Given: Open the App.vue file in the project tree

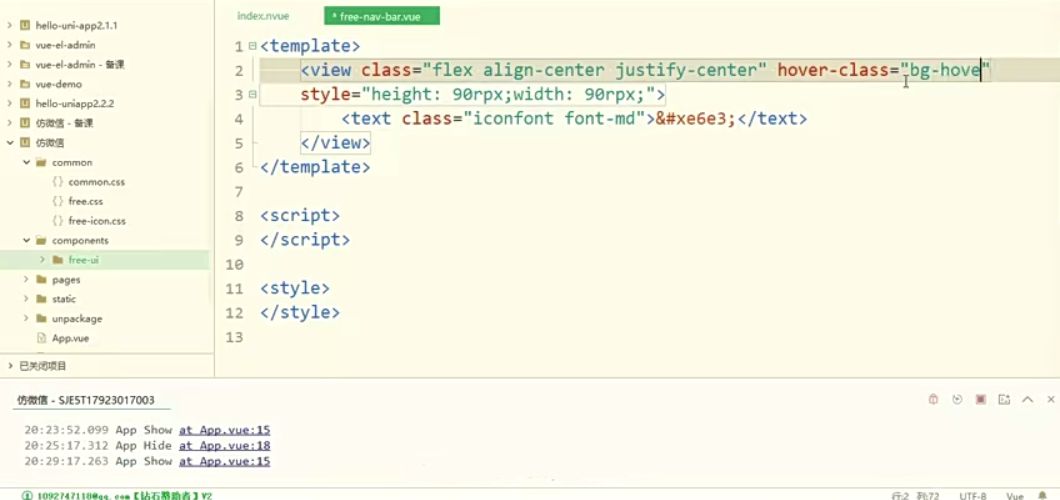Looking at the screenshot, I should [x=70, y=338].
